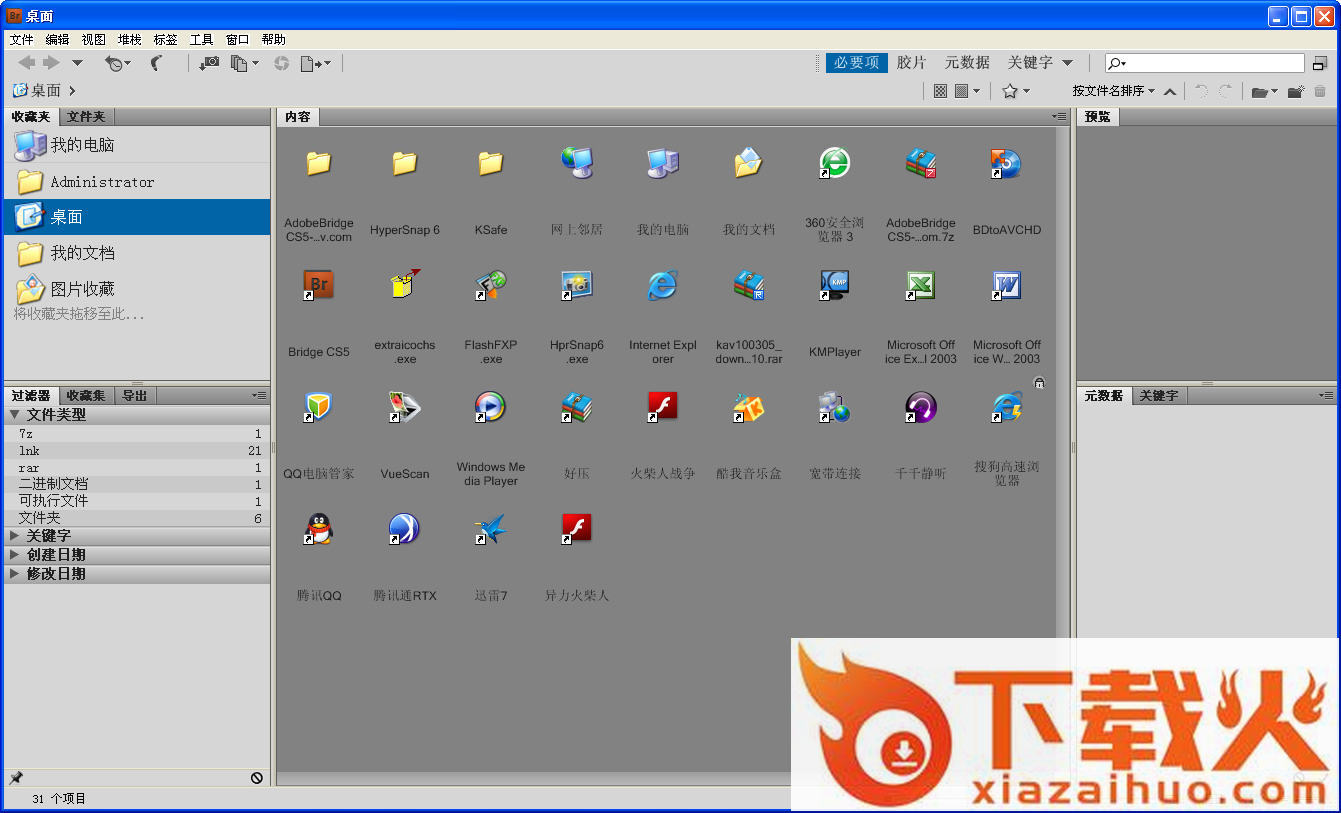Toggle the lnk file type filter
Viewport: 1341px width, 813px height.
coord(137,451)
